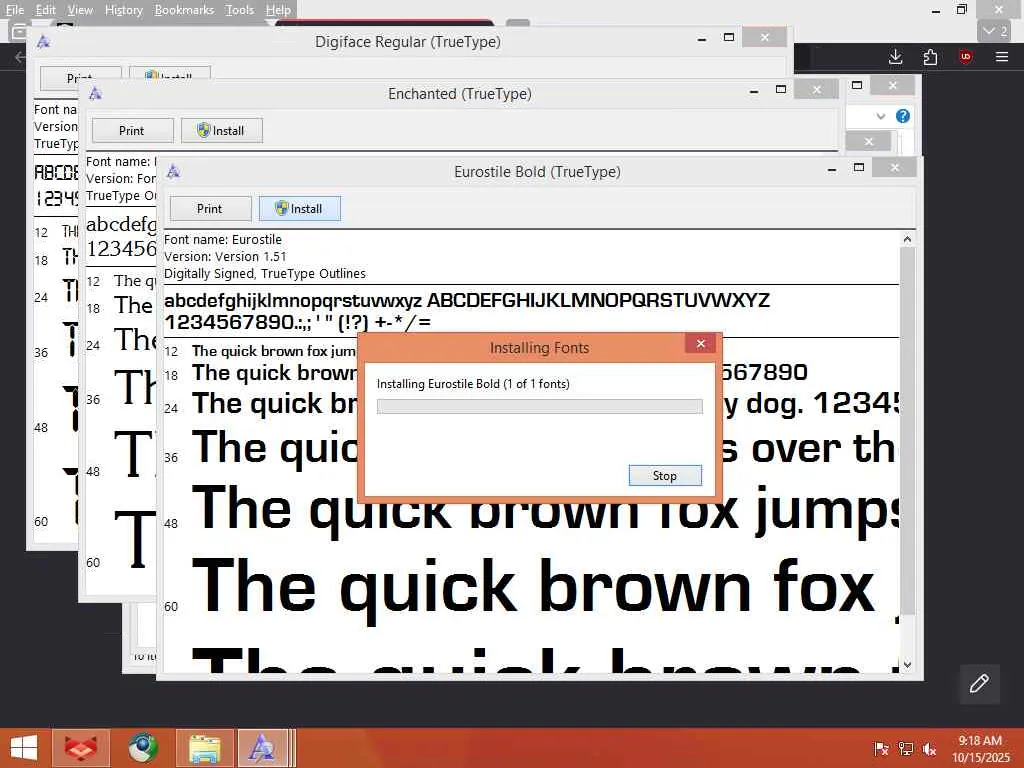Click Install in the Eurostile Bold window
The height and width of the screenshot is (768, 1024).
pyautogui.click(x=300, y=208)
